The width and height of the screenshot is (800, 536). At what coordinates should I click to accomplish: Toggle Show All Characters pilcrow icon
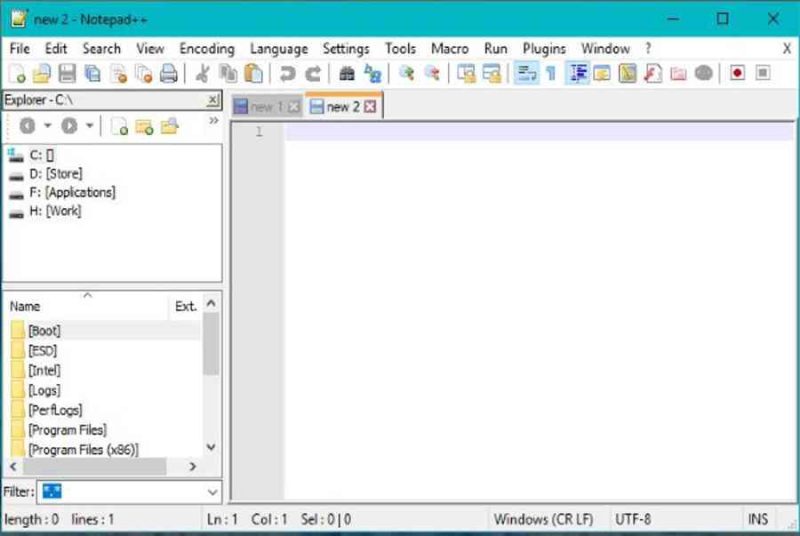click(551, 73)
